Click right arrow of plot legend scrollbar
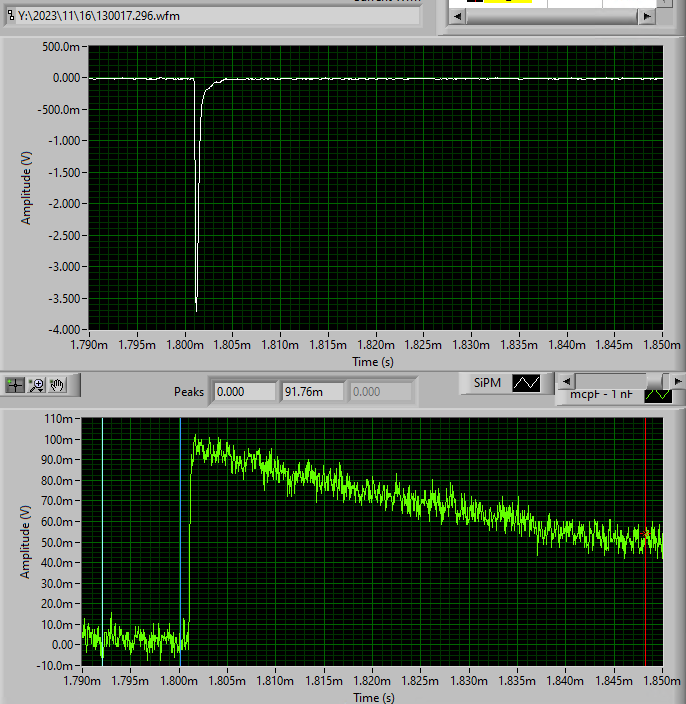This screenshot has height=704, width=686. click(677, 382)
